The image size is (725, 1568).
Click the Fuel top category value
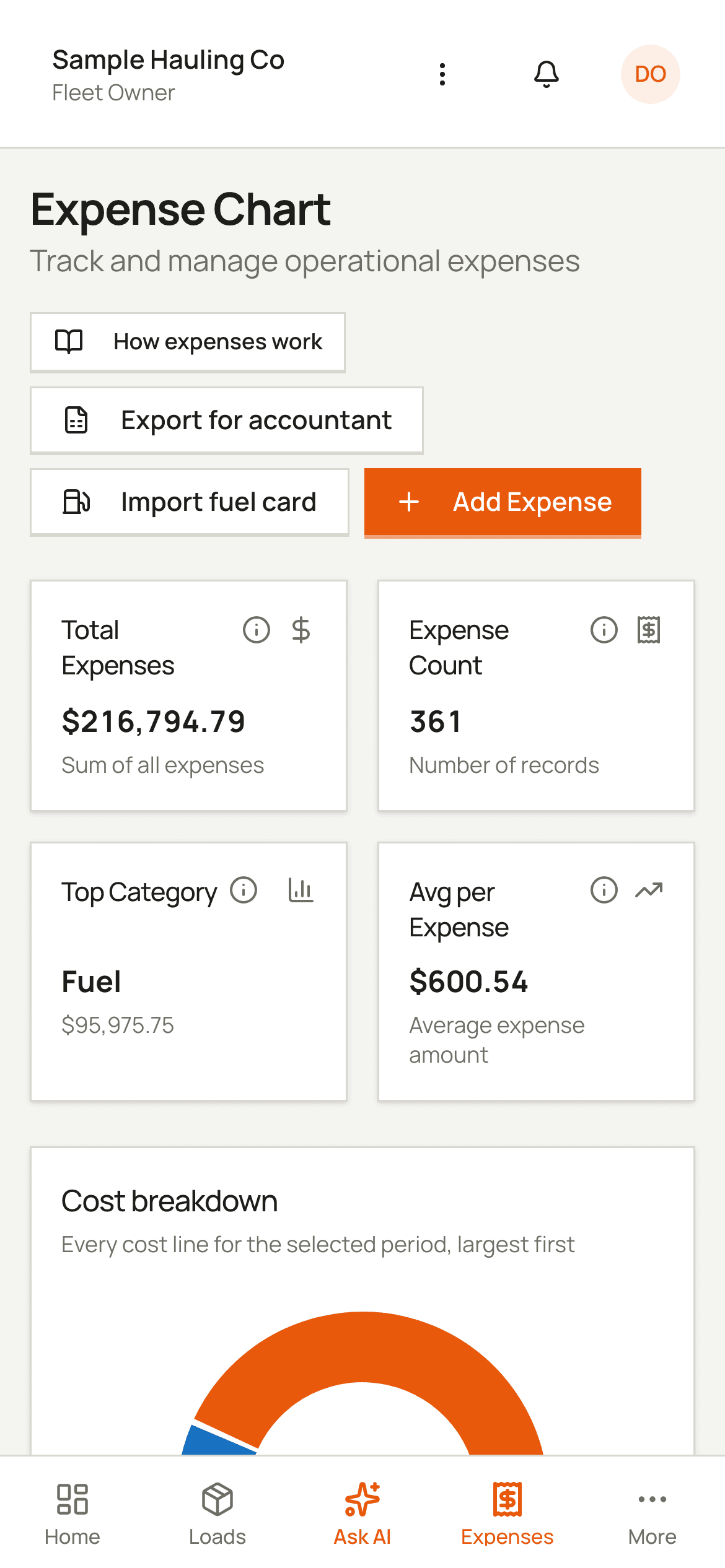[91, 982]
